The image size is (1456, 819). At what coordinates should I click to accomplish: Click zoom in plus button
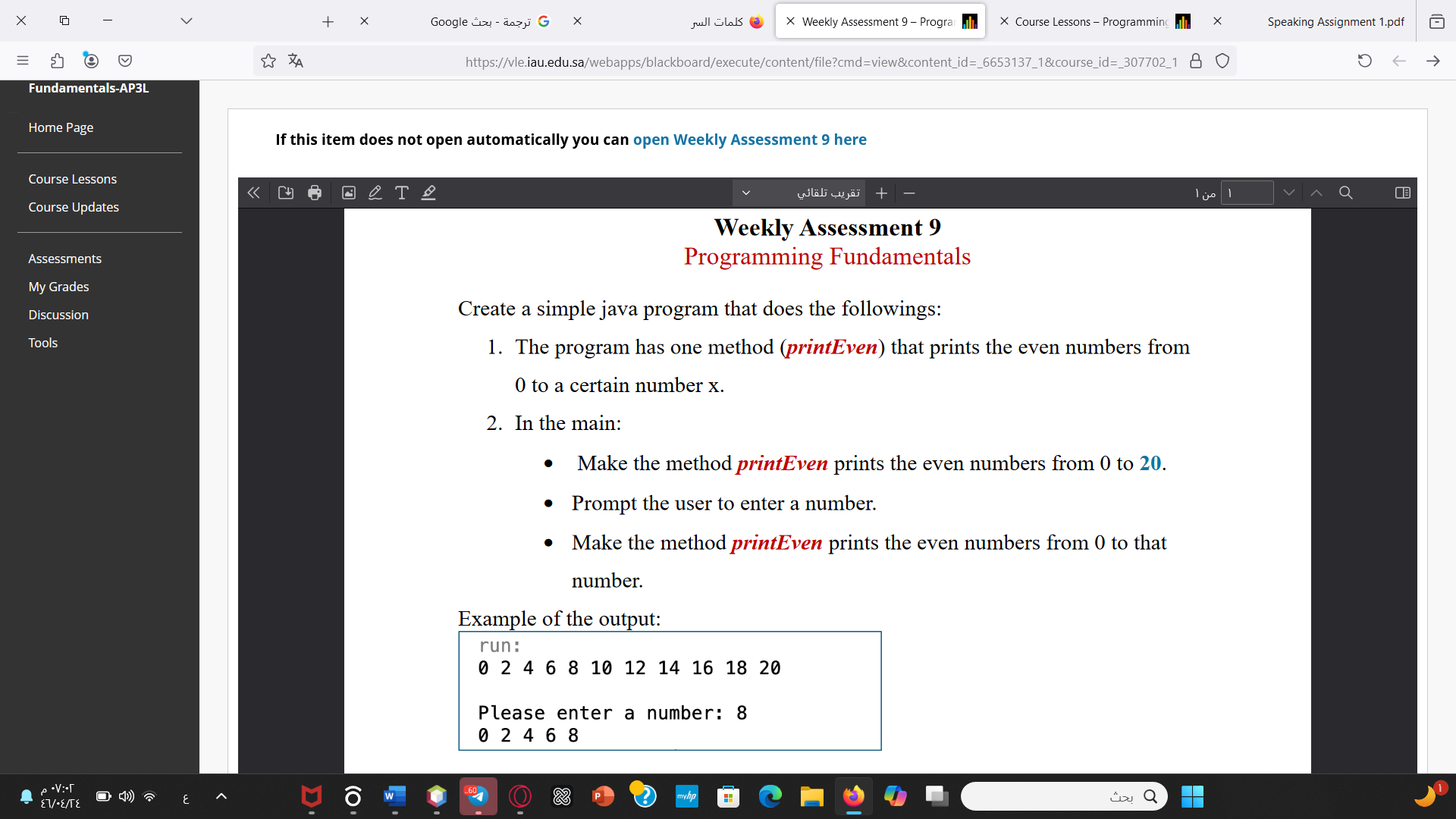coord(881,192)
